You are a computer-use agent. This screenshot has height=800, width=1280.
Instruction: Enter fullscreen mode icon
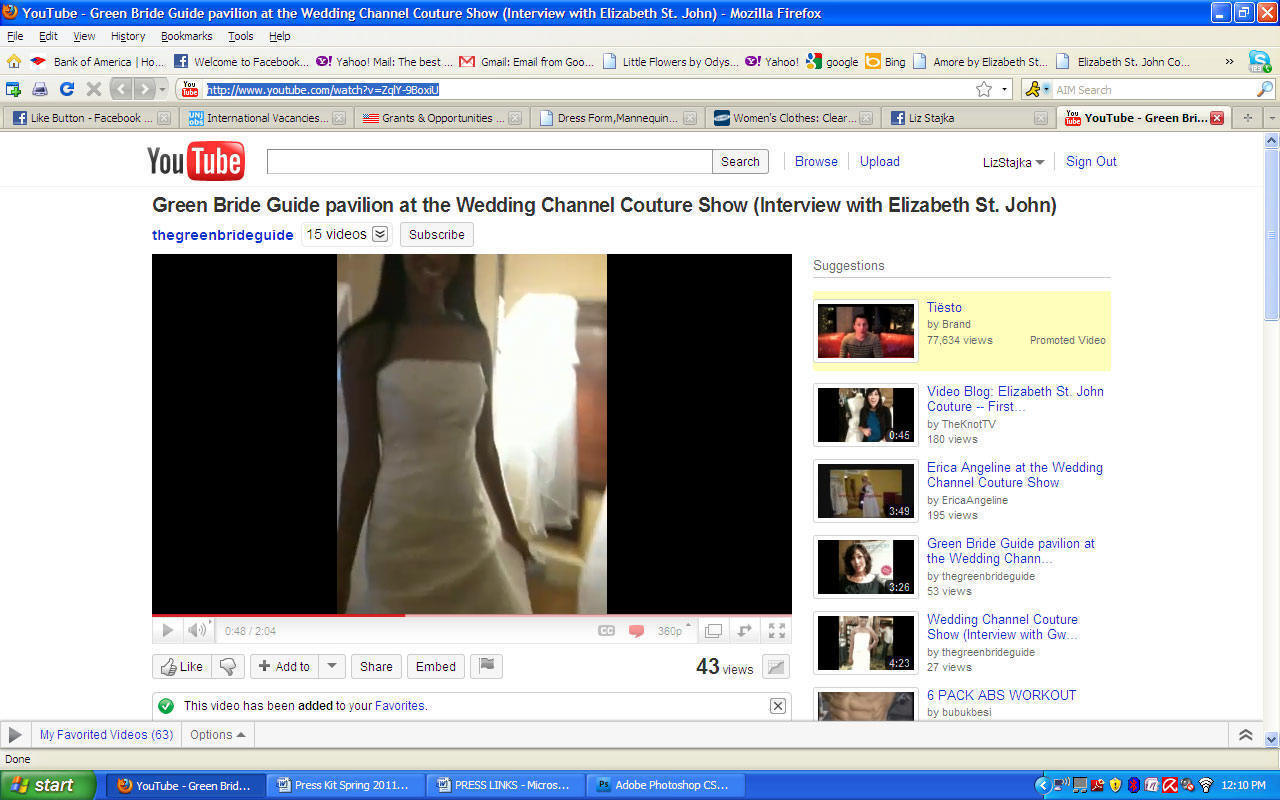776,631
